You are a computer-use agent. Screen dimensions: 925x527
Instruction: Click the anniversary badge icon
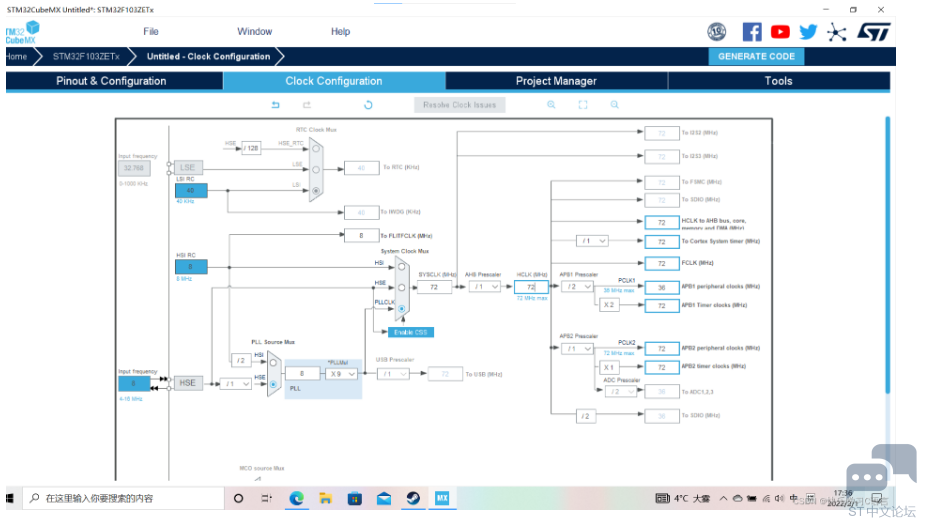pyautogui.click(x=717, y=32)
